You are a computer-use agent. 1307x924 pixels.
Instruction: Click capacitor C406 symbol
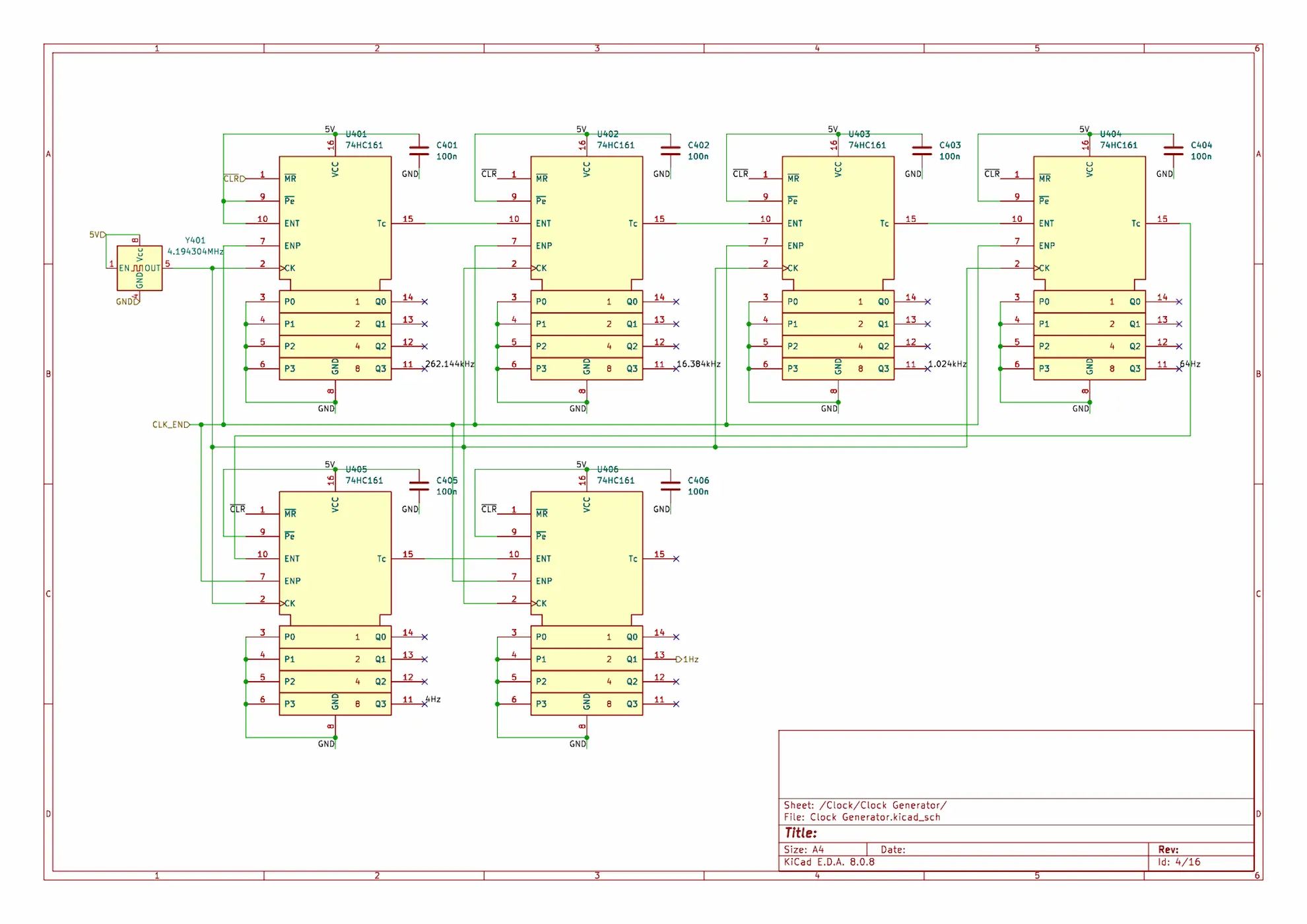[671, 486]
